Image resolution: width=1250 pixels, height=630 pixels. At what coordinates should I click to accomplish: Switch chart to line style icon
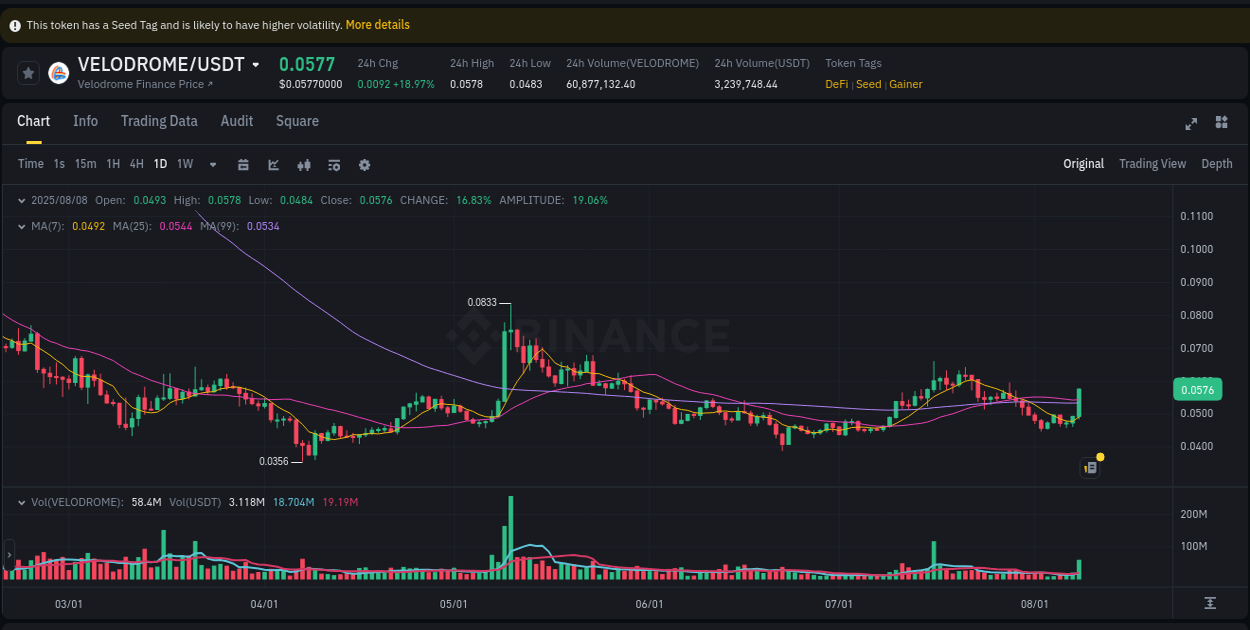pos(273,164)
